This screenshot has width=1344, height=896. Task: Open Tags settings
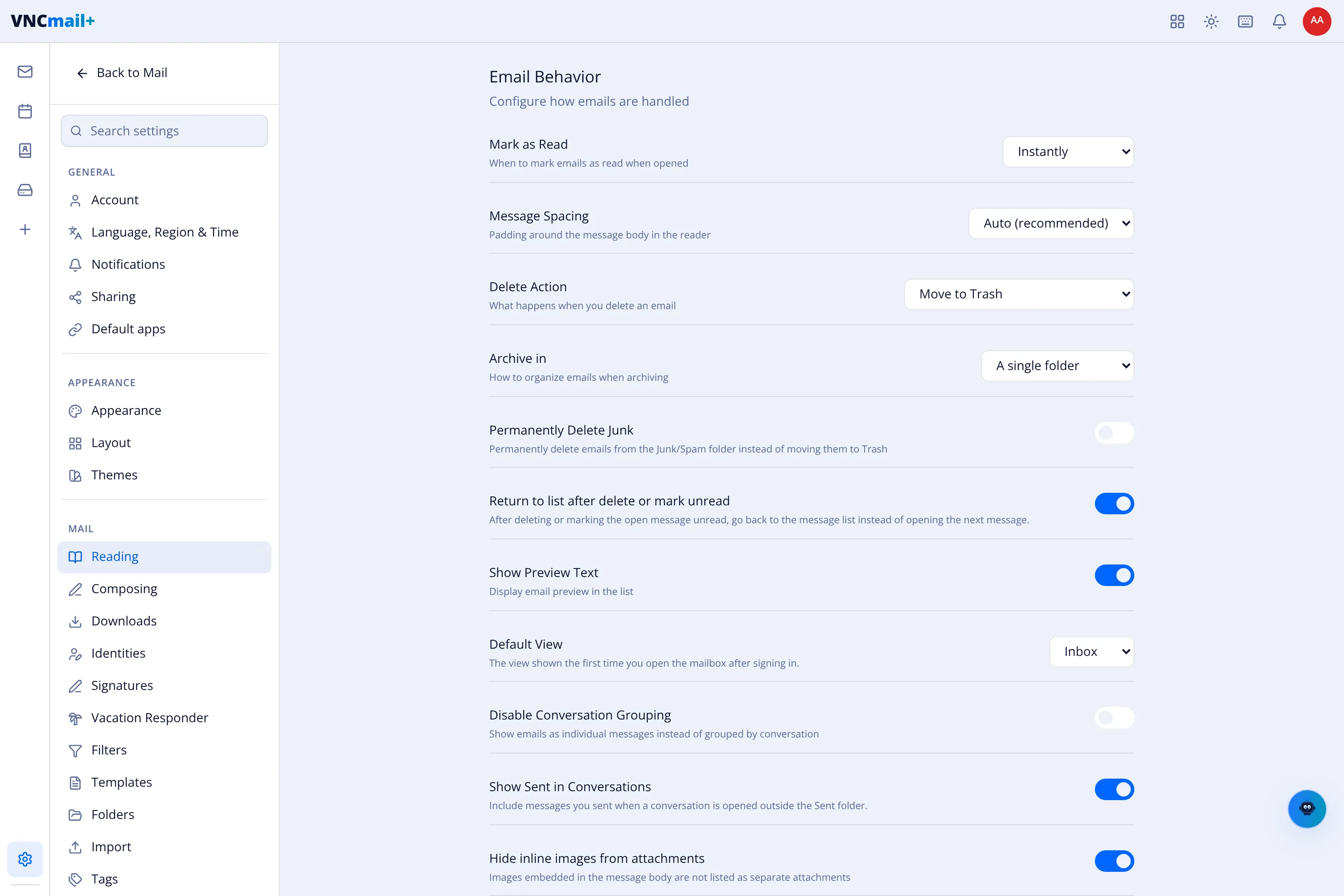coord(164,879)
